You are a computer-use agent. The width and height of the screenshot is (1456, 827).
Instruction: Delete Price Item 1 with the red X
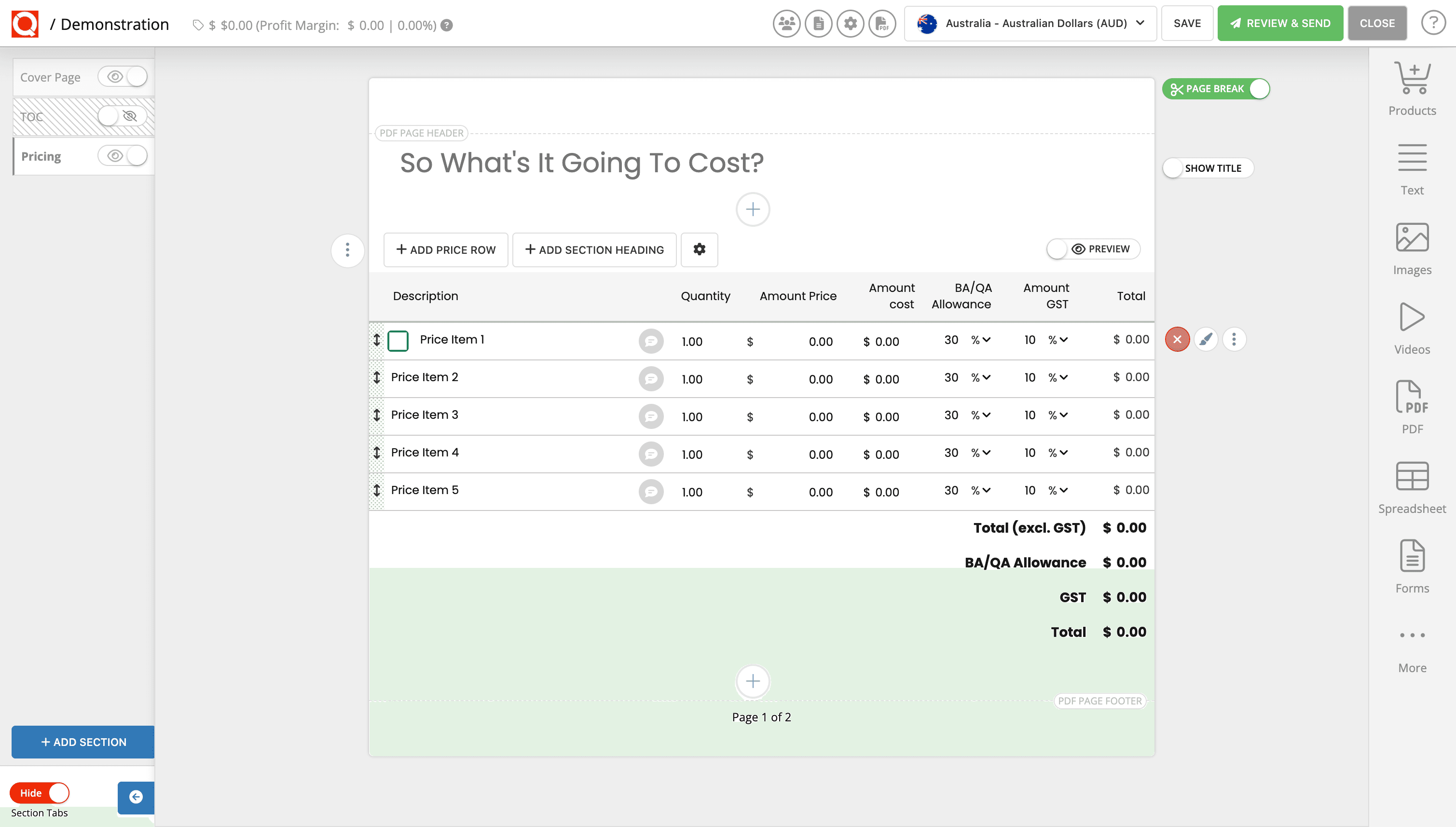[1177, 339]
